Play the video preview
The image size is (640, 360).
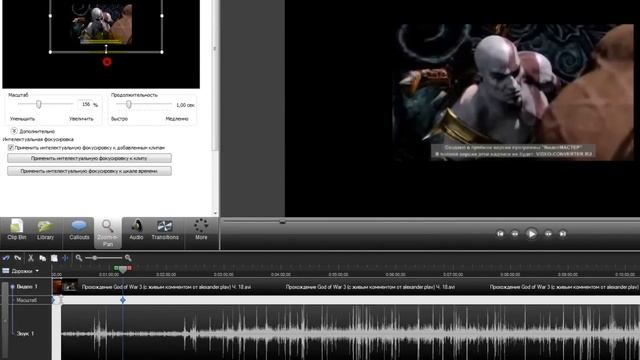(531, 234)
